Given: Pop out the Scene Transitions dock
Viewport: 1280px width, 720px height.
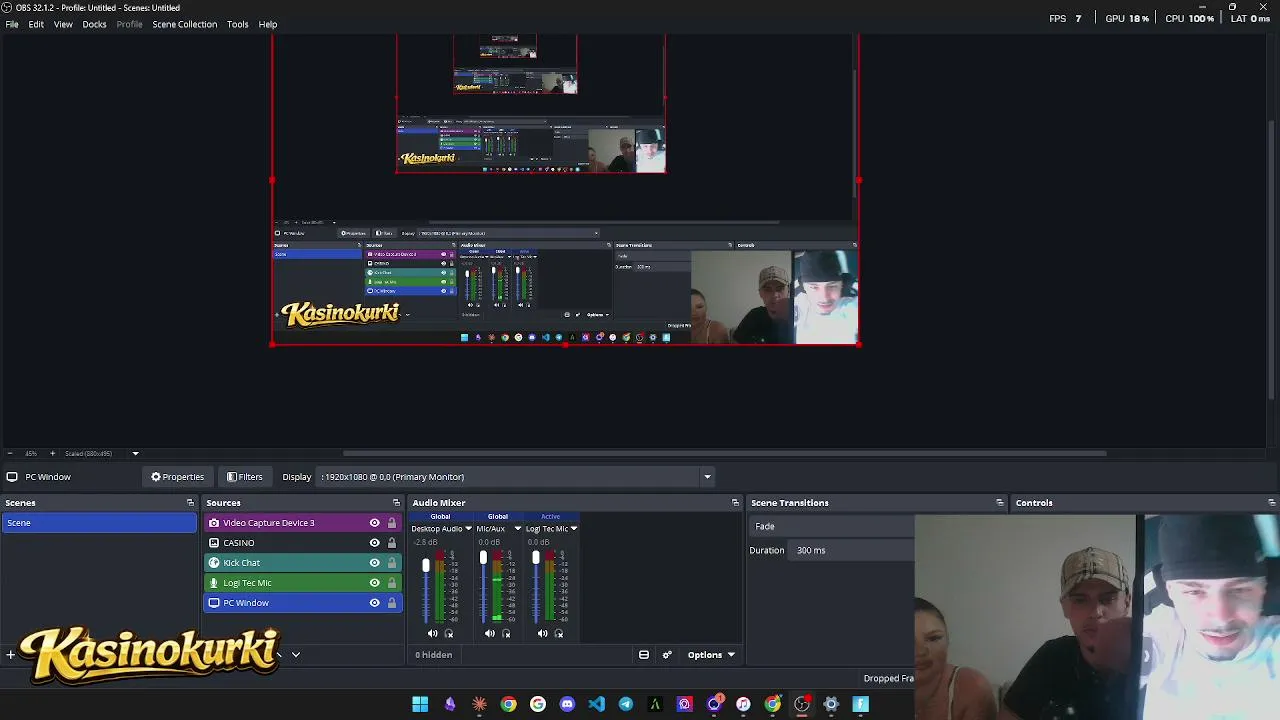Looking at the screenshot, I should point(999,503).
